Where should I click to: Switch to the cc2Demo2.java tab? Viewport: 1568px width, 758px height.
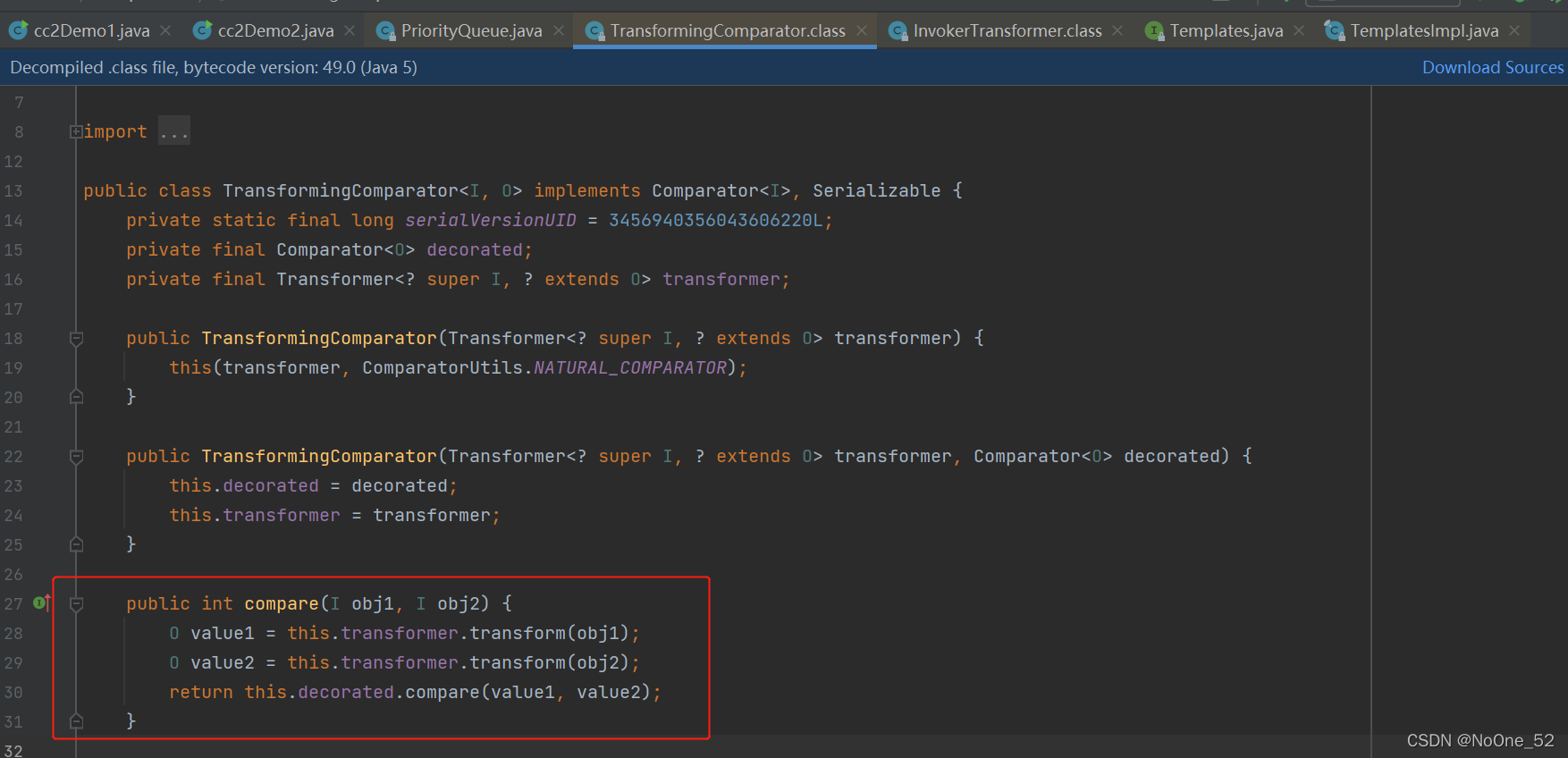275,30
